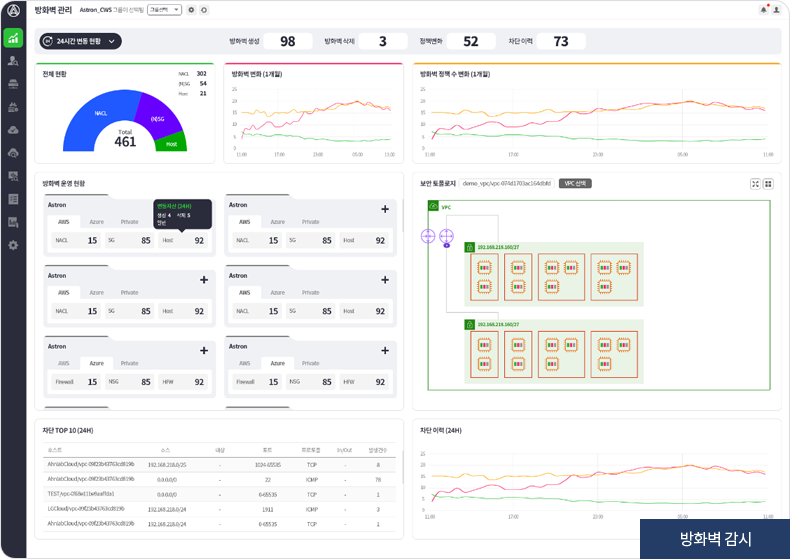This screenshot has height=559, width=790.
Task: Select Private tab in first Astron card
Action: pos(129,222)
